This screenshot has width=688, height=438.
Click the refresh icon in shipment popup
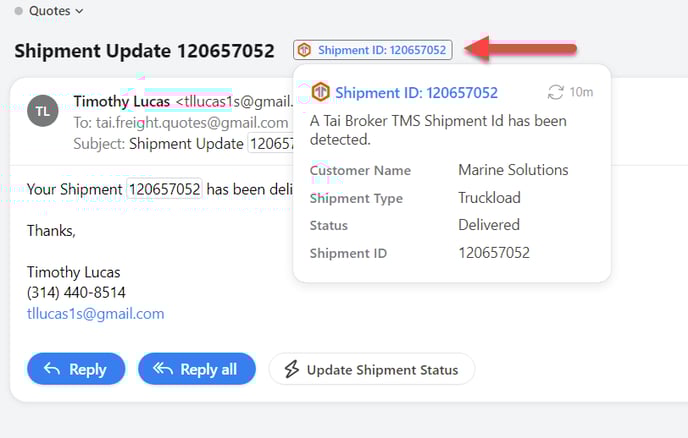(x=555, y=92)
